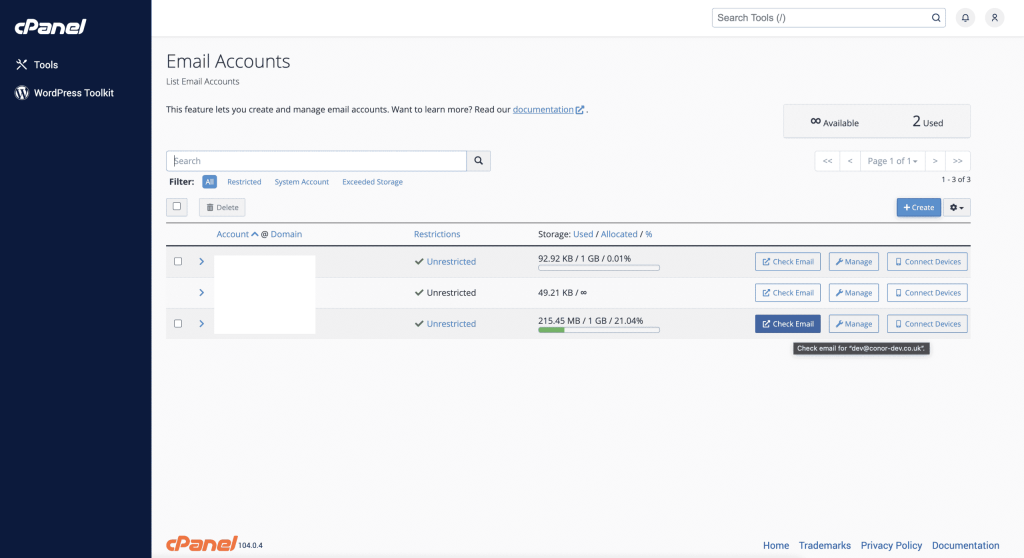The height and width of the screenshot is (558, 1024).
Task: Open Trademarks footer link
Action: tap(825, 546)
